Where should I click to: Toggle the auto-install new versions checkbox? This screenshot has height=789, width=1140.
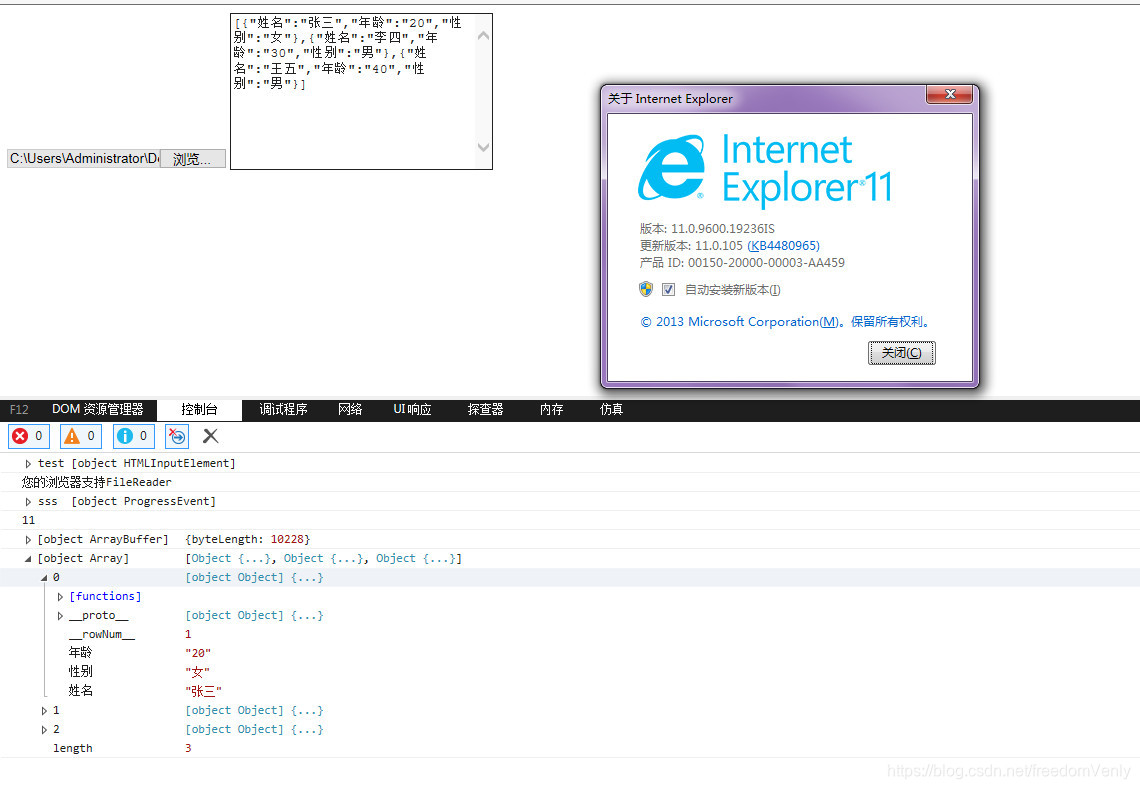coord(668,289)
